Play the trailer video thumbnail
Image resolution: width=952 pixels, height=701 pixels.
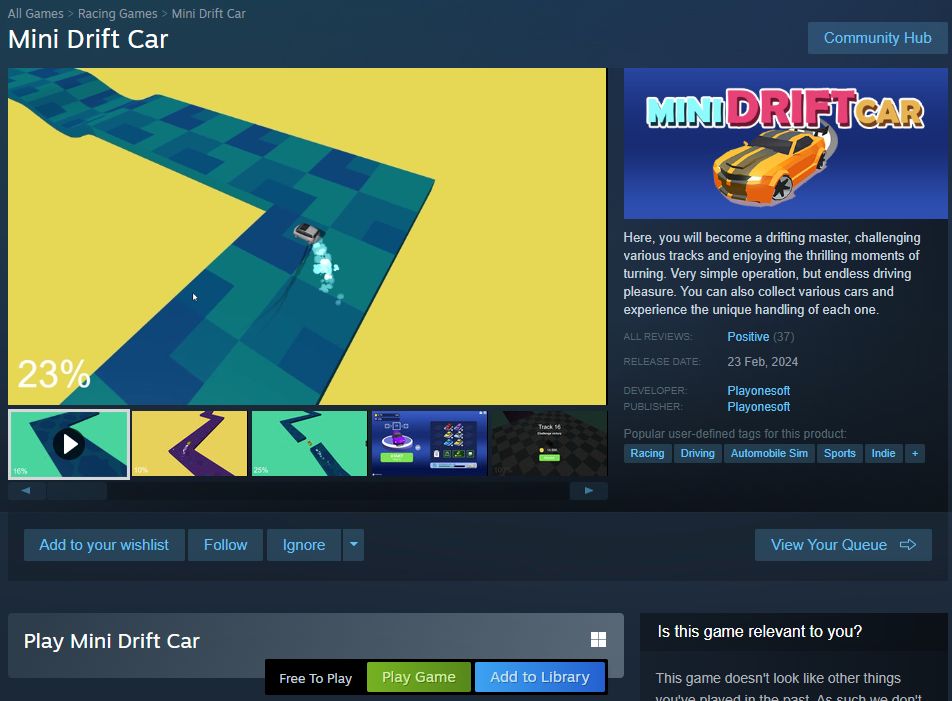pos(69,444)
